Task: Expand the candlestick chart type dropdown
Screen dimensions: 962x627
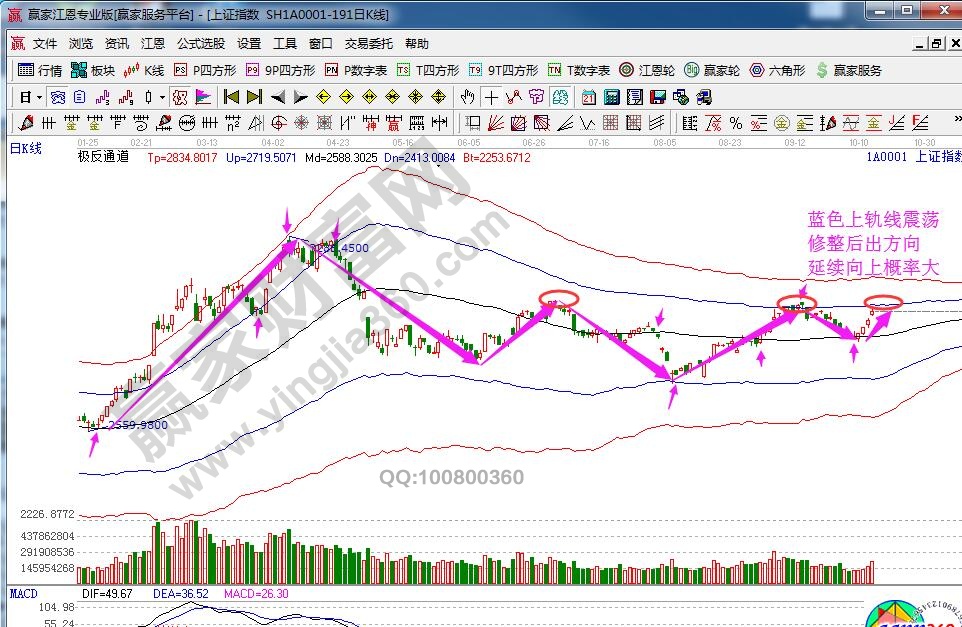Action: [163, 97]
